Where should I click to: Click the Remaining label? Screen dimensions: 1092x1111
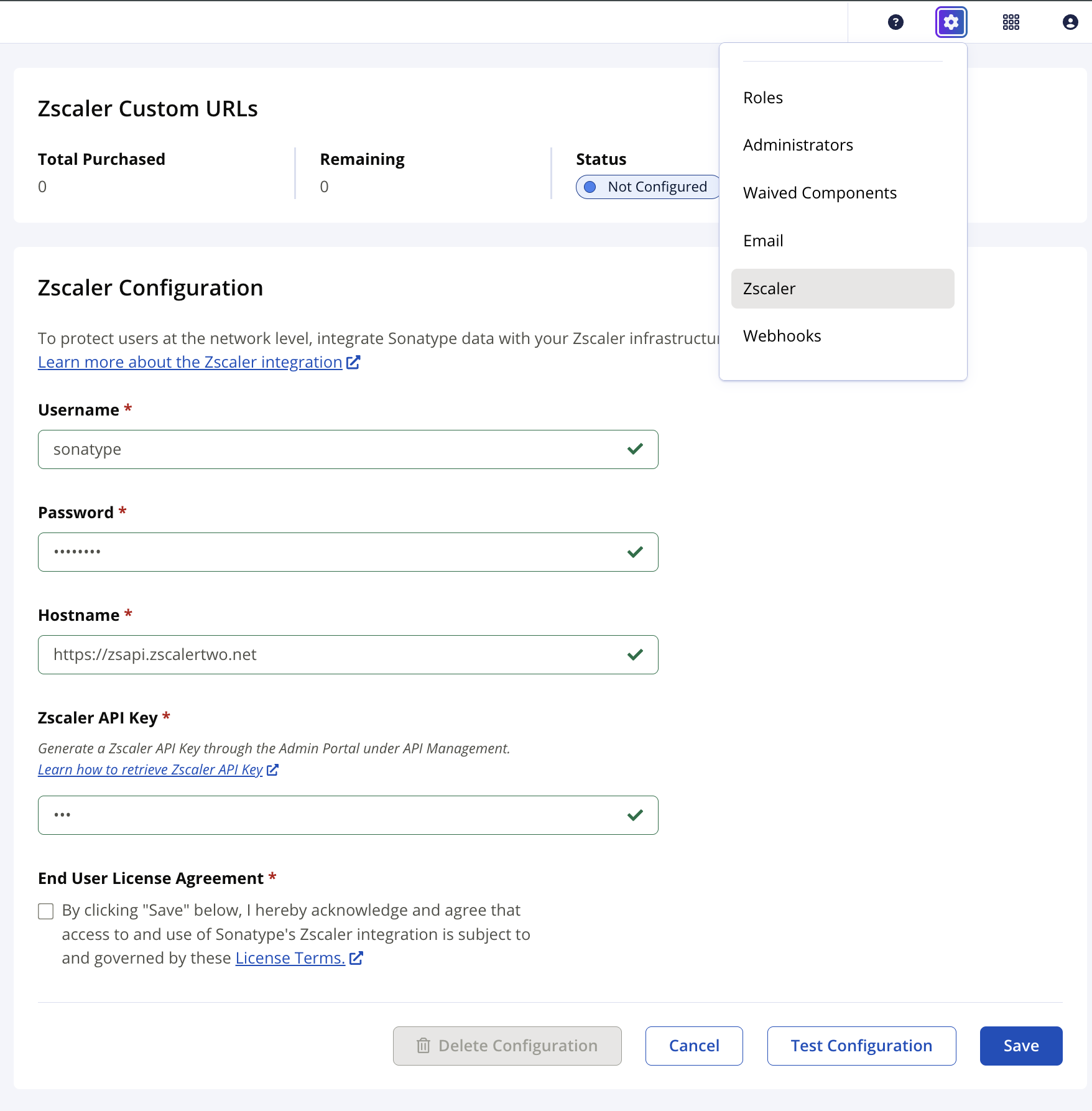[x=362, y=159]
